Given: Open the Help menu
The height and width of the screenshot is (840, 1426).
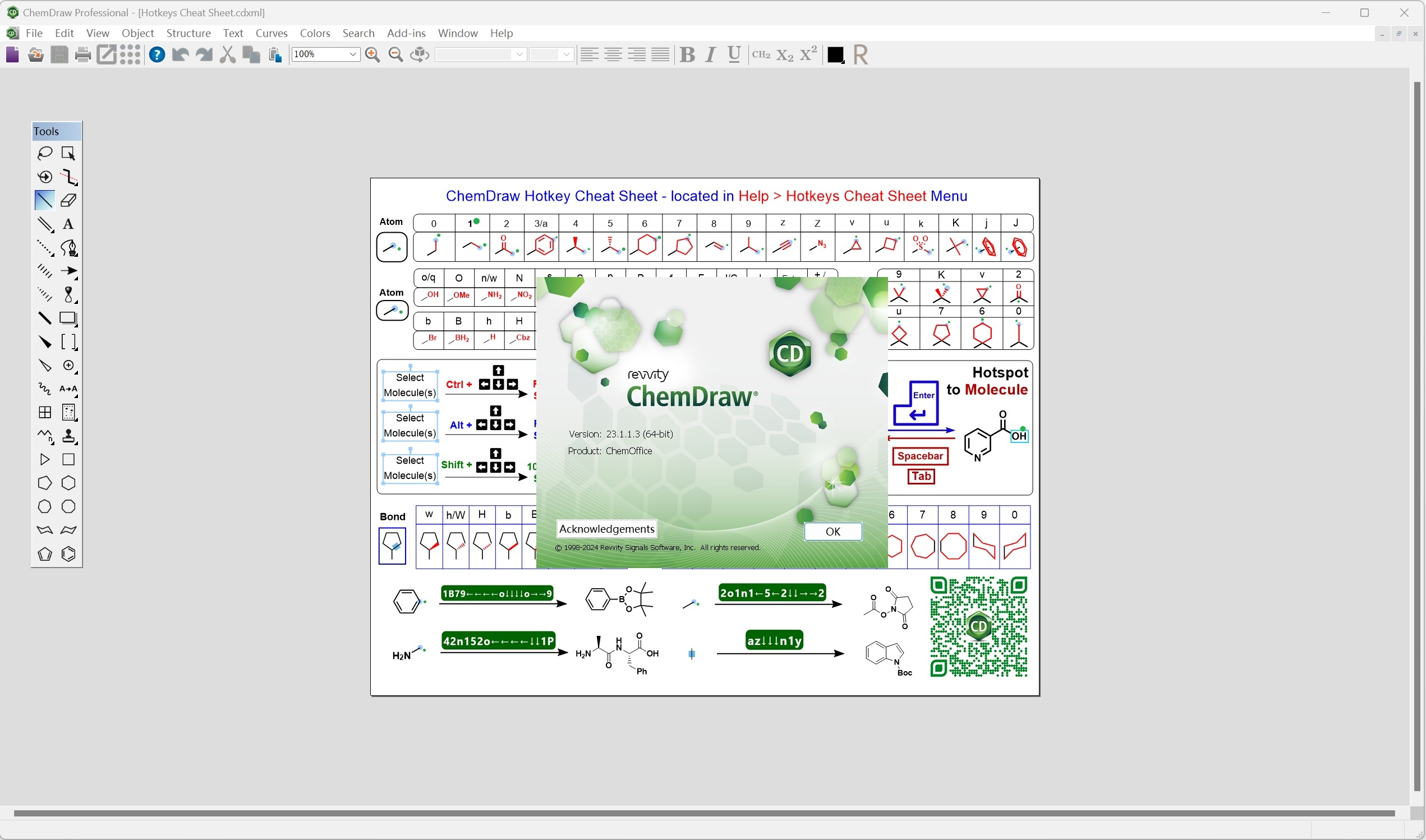Looking at the screenshot, I should (x=502, y=34).
